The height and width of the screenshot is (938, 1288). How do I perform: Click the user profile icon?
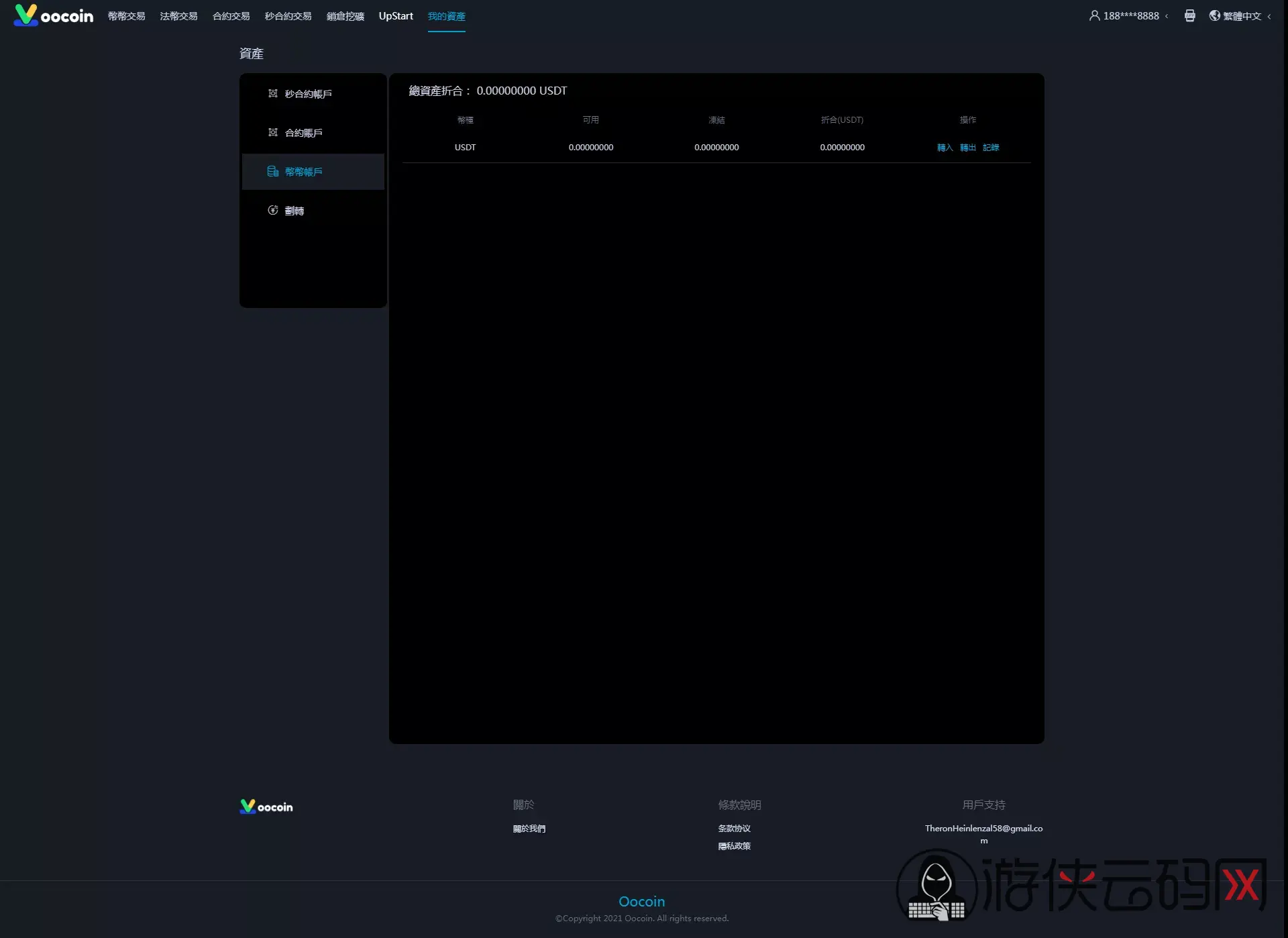(x=1094, y=15)
